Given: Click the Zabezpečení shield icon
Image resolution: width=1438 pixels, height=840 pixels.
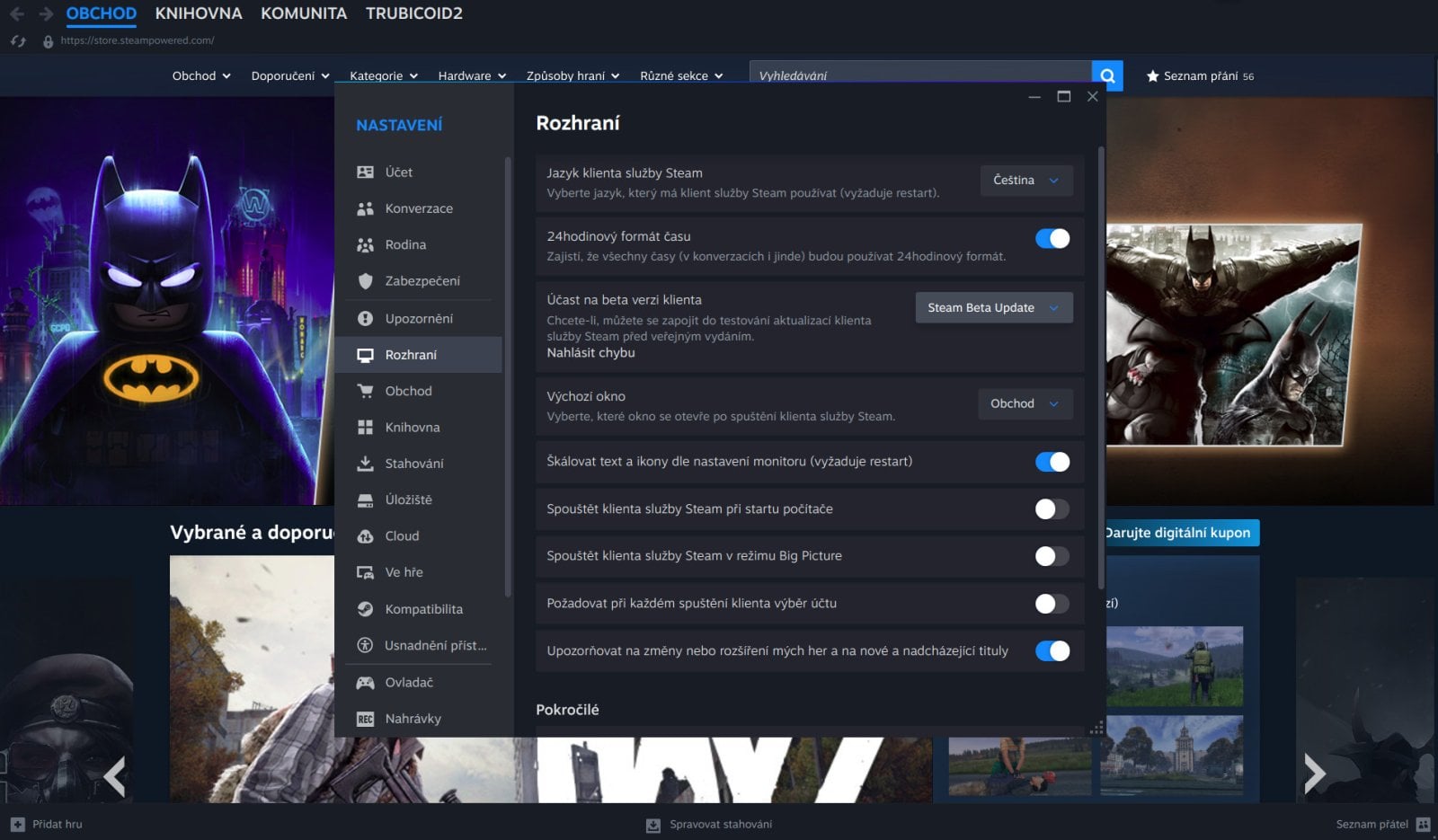Looking at the screenshot, I should 365,281.
